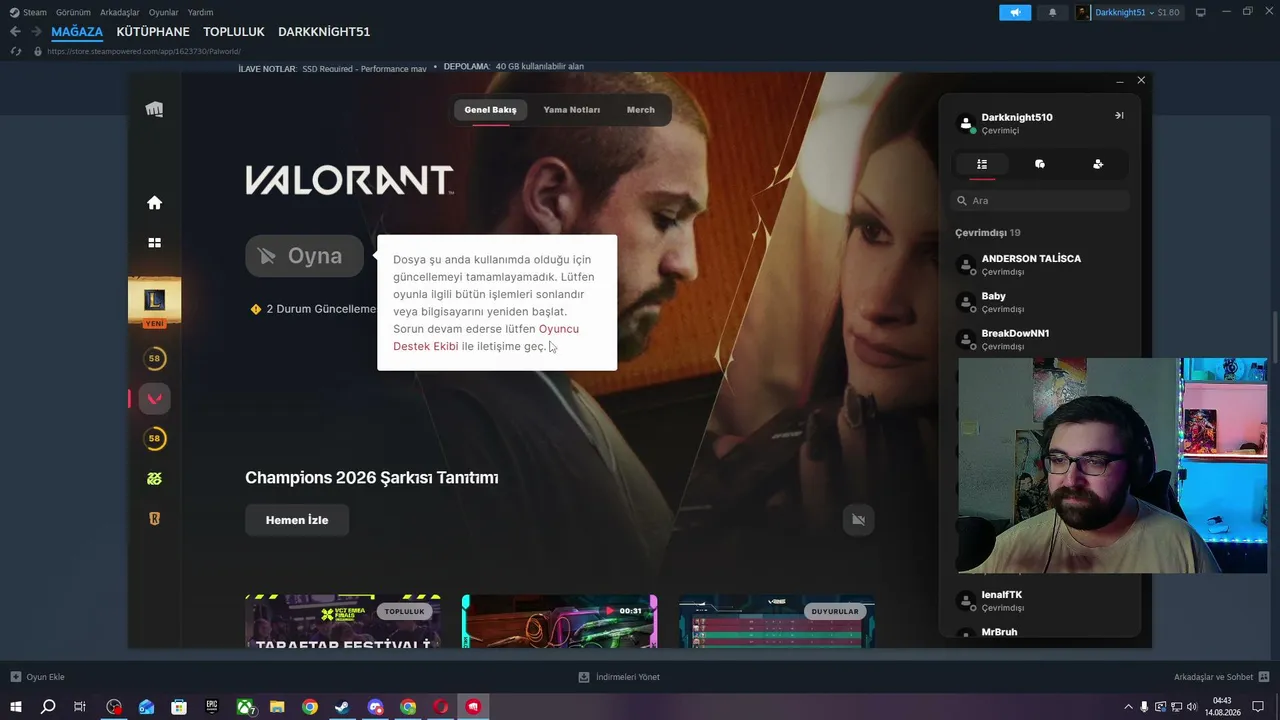This screenshot has width=1280, height=720.
Task: Open the 2 Durum Güncellemesi warning
Action: [x=313, y=309]
